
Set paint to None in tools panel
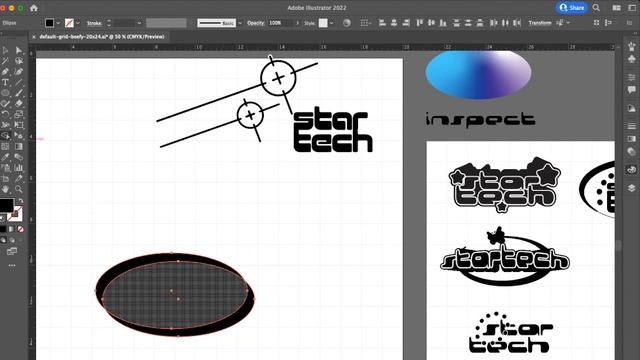click(20, 229)
